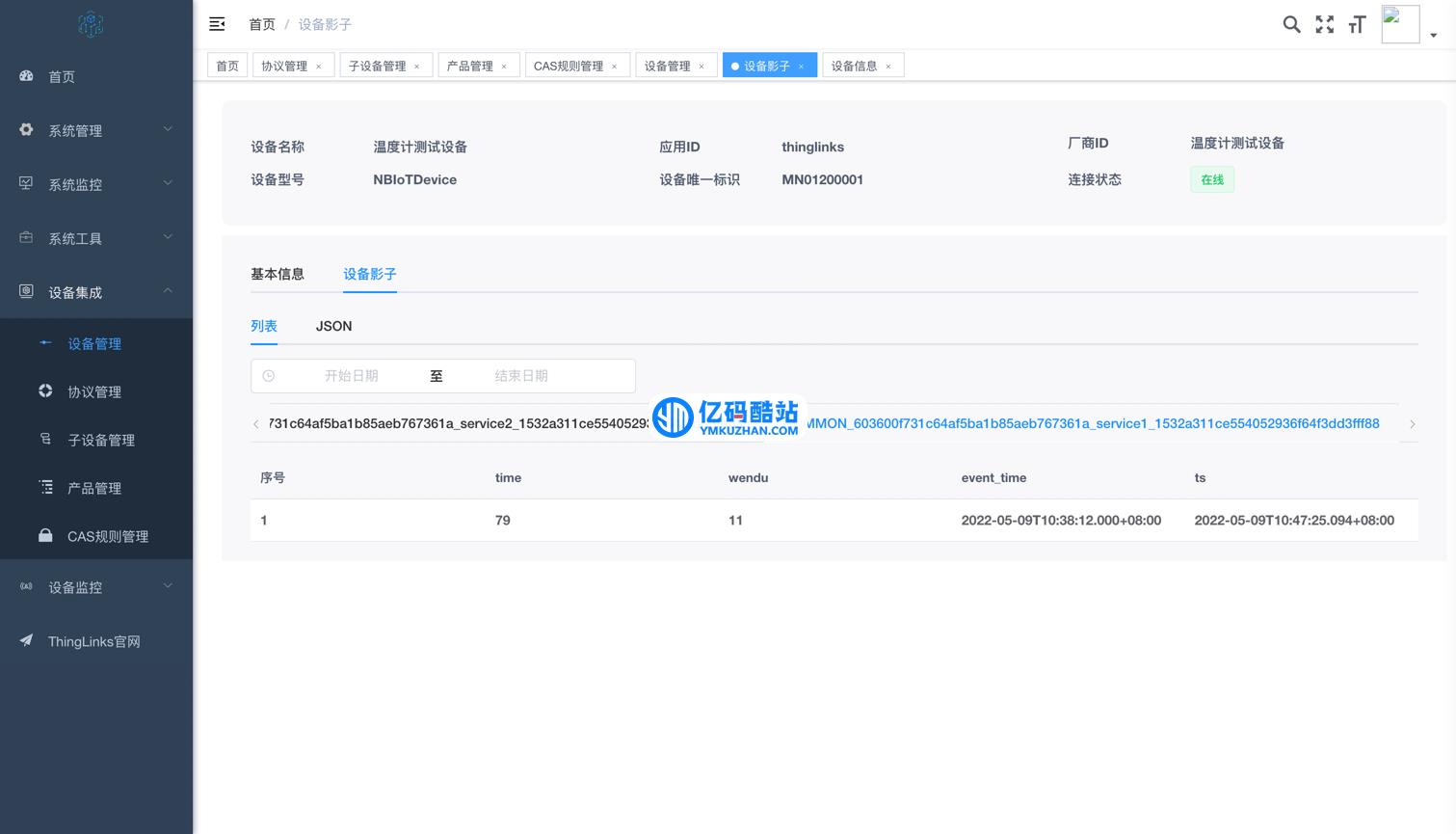Open the font size icon
This screenshot has width=1456, height=834.
click(x=1357, y=24)
